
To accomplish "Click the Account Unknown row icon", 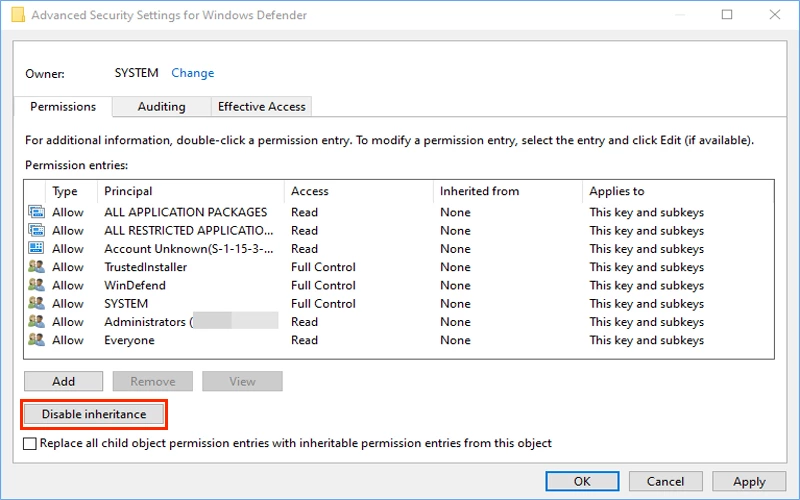I will point(36,248).
